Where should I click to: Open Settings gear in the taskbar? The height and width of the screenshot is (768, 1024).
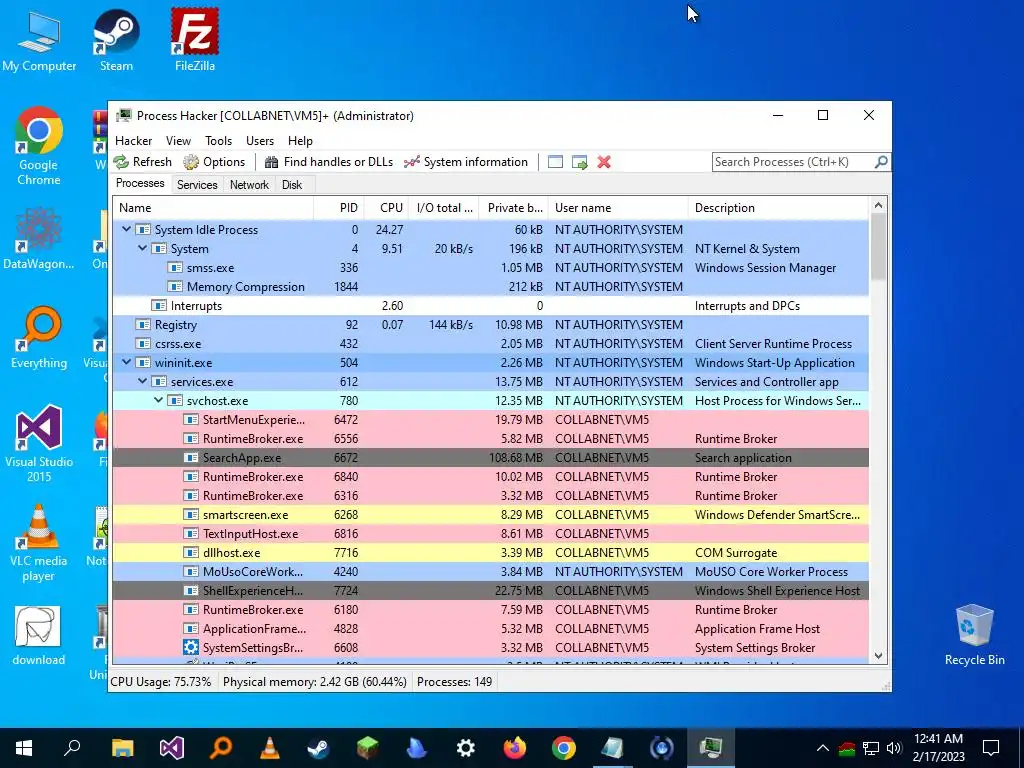click(x=466, y=748)
